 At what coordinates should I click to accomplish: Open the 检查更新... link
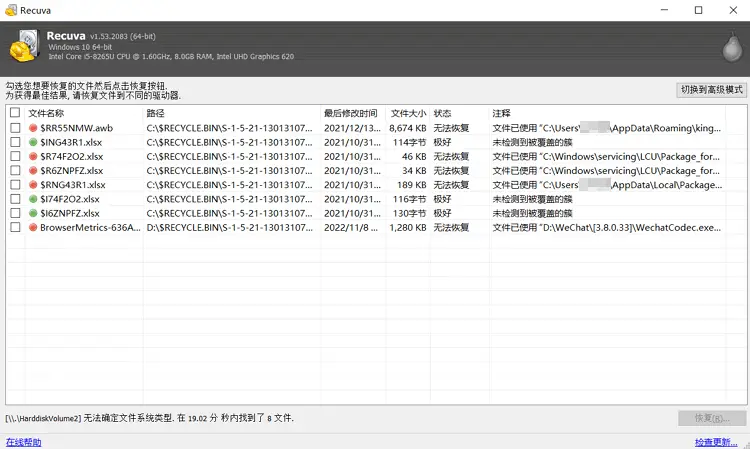click(716, 442)
